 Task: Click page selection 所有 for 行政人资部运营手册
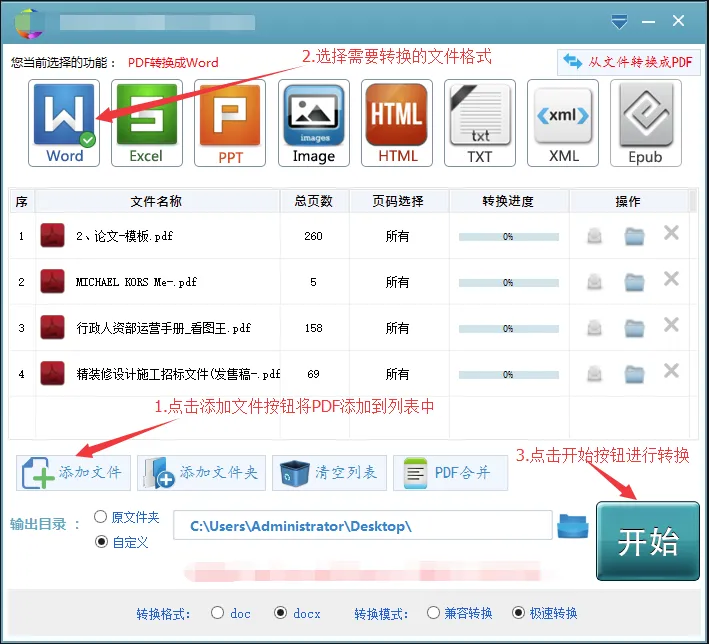(397, 328)
